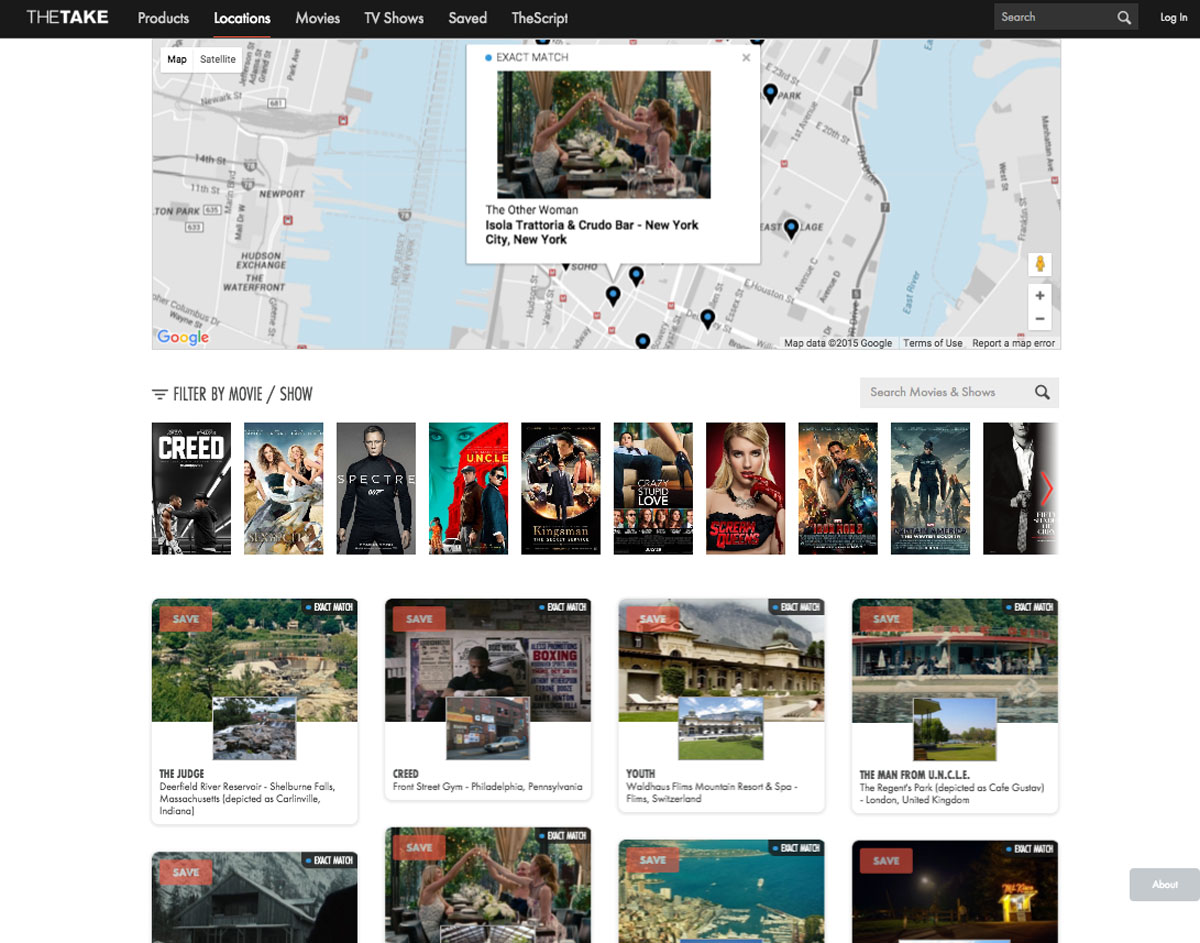
Task: Open the Products menu item
Action: 163,18
